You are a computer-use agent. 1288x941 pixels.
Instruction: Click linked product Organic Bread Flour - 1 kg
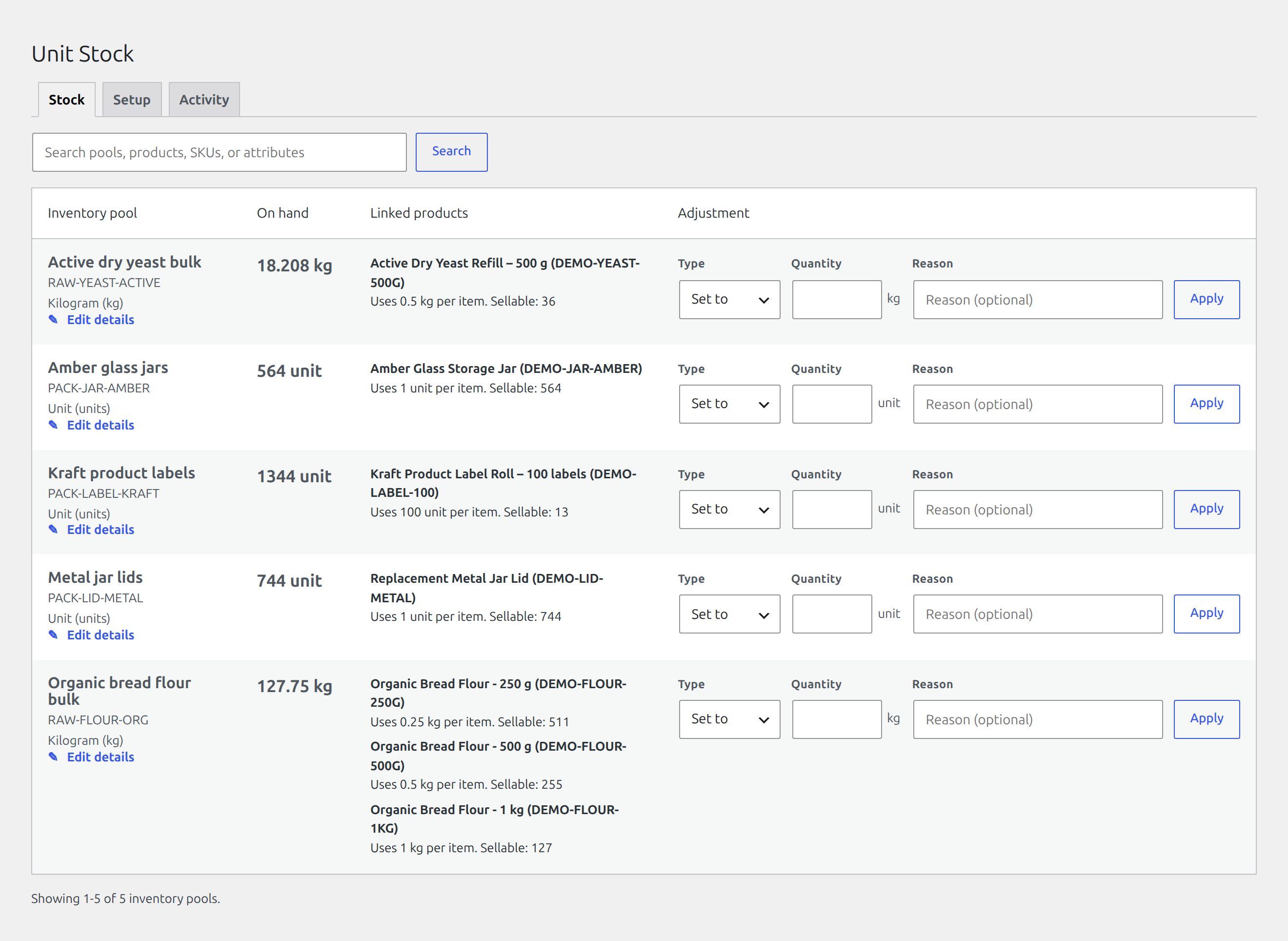click(x=494, y=818)
